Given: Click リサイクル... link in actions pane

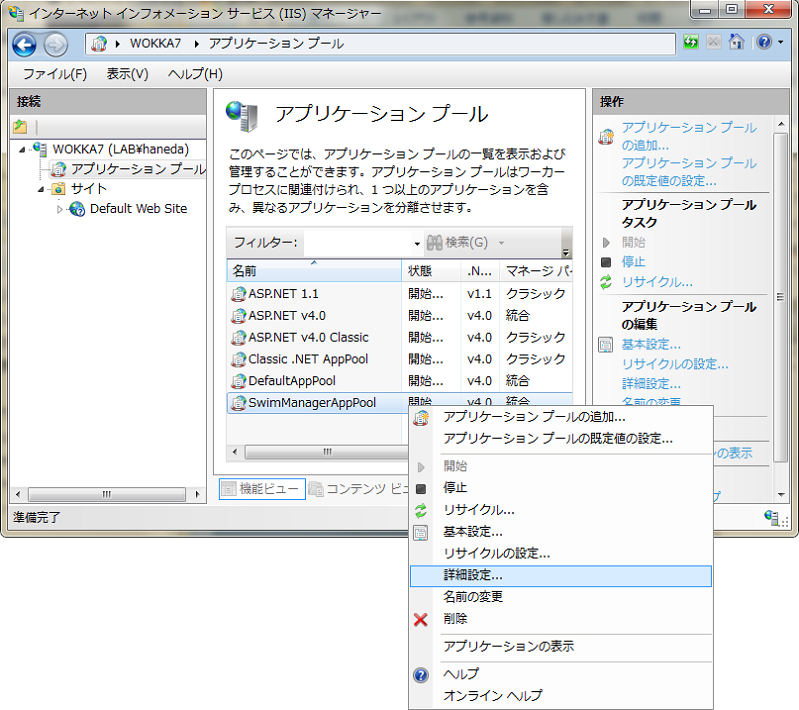Looking at the screenshot, I should pos(657,282).
